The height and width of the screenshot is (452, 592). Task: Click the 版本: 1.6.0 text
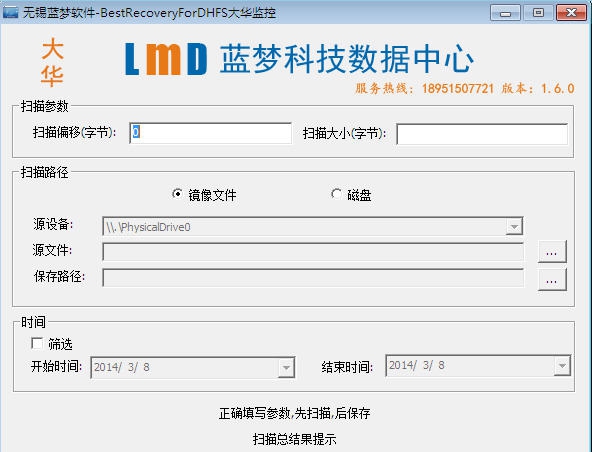coord(538,88)
